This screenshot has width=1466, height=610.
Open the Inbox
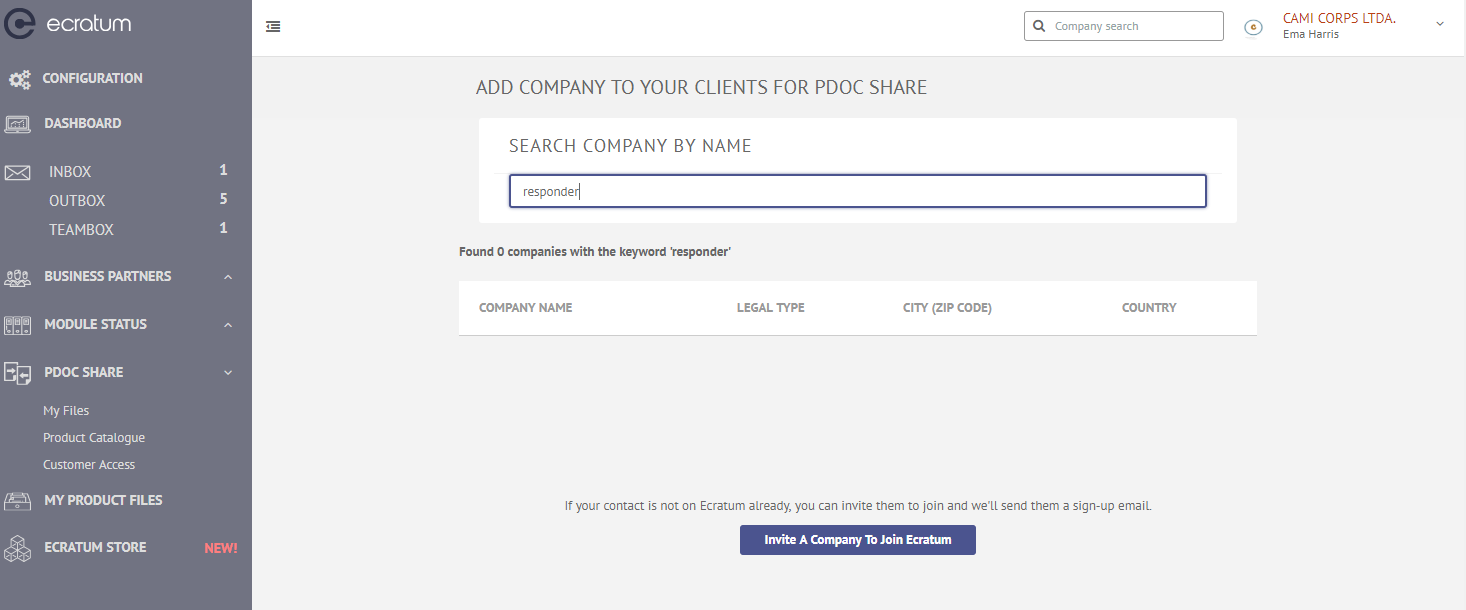[x=70, y=172]
